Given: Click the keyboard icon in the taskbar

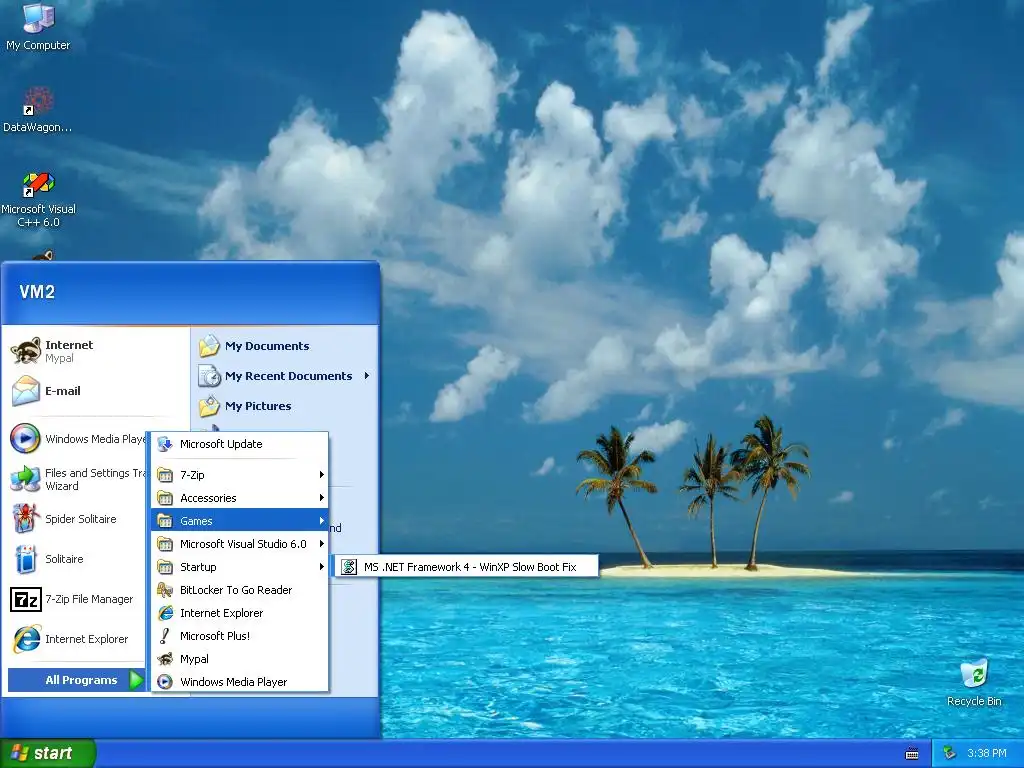Looking at the screenshot, I should tap(912, 754).
